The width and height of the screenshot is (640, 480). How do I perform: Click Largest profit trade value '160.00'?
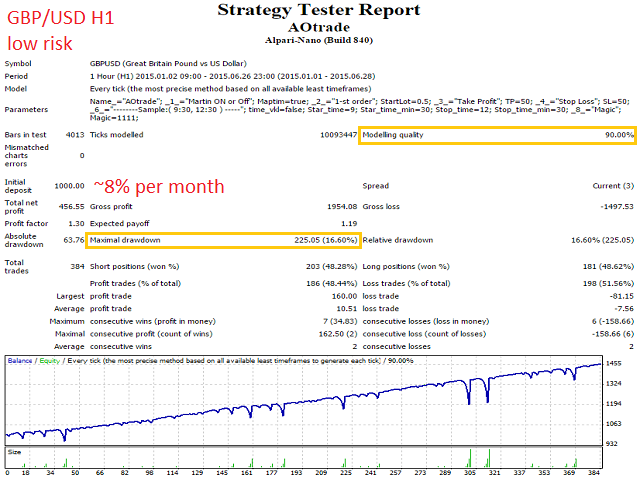(x=344, y=296)
